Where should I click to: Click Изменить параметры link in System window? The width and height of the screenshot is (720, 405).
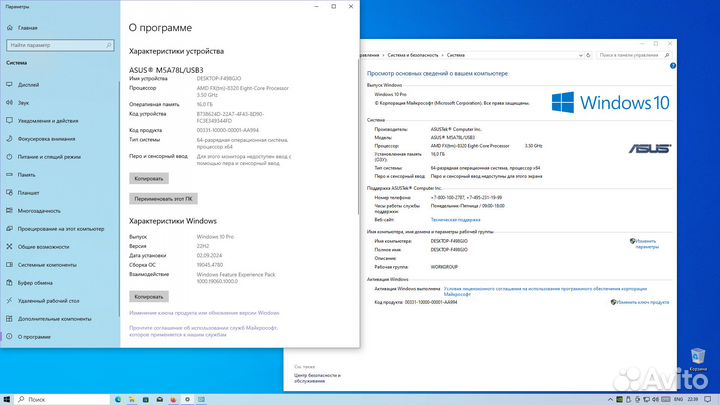tap(647, 244)
